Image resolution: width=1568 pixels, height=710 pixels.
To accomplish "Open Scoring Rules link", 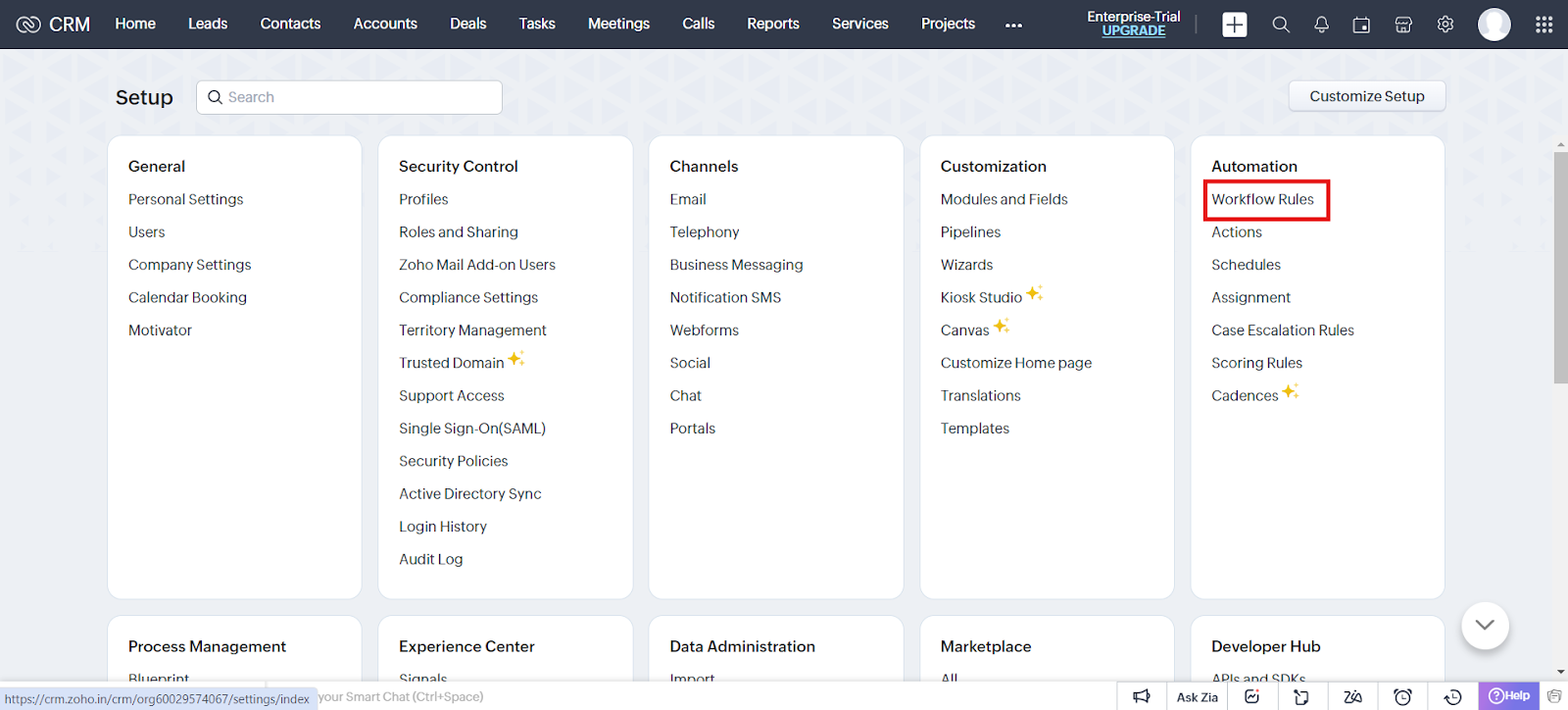I will 1256,363.
